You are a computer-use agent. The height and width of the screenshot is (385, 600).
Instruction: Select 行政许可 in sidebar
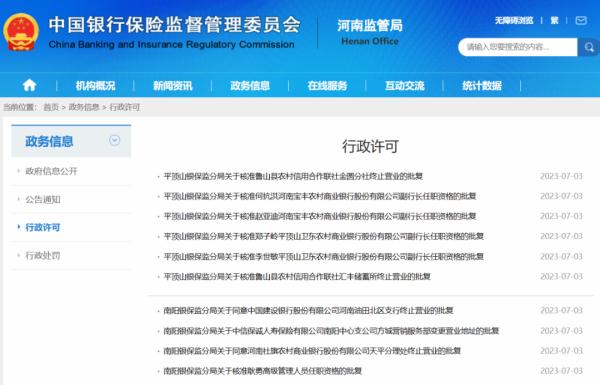43,227
